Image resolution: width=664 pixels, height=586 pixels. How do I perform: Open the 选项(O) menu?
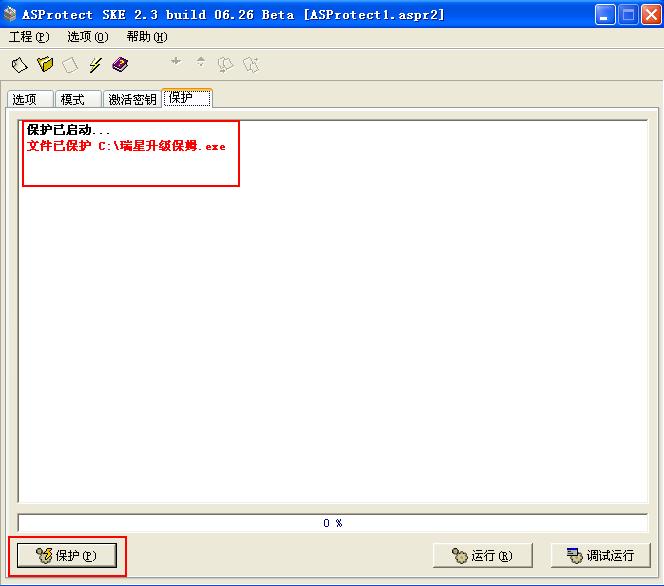88,37
